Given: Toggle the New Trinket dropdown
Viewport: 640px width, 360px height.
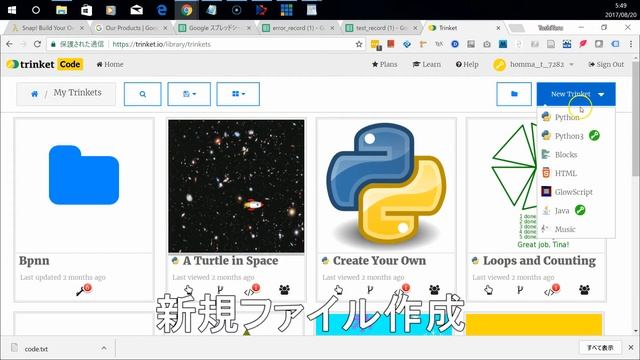Looking at the screenshot, I should [576, 94].
